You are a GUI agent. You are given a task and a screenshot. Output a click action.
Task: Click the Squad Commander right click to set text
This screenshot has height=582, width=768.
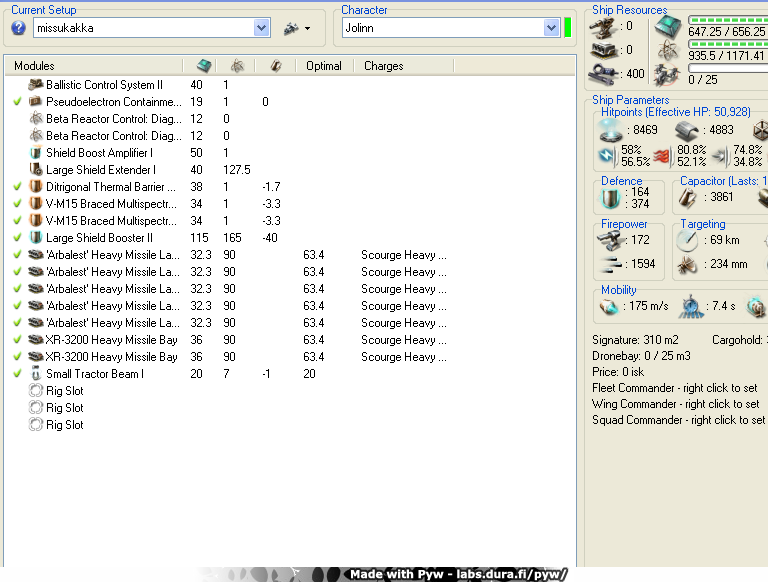677,420
